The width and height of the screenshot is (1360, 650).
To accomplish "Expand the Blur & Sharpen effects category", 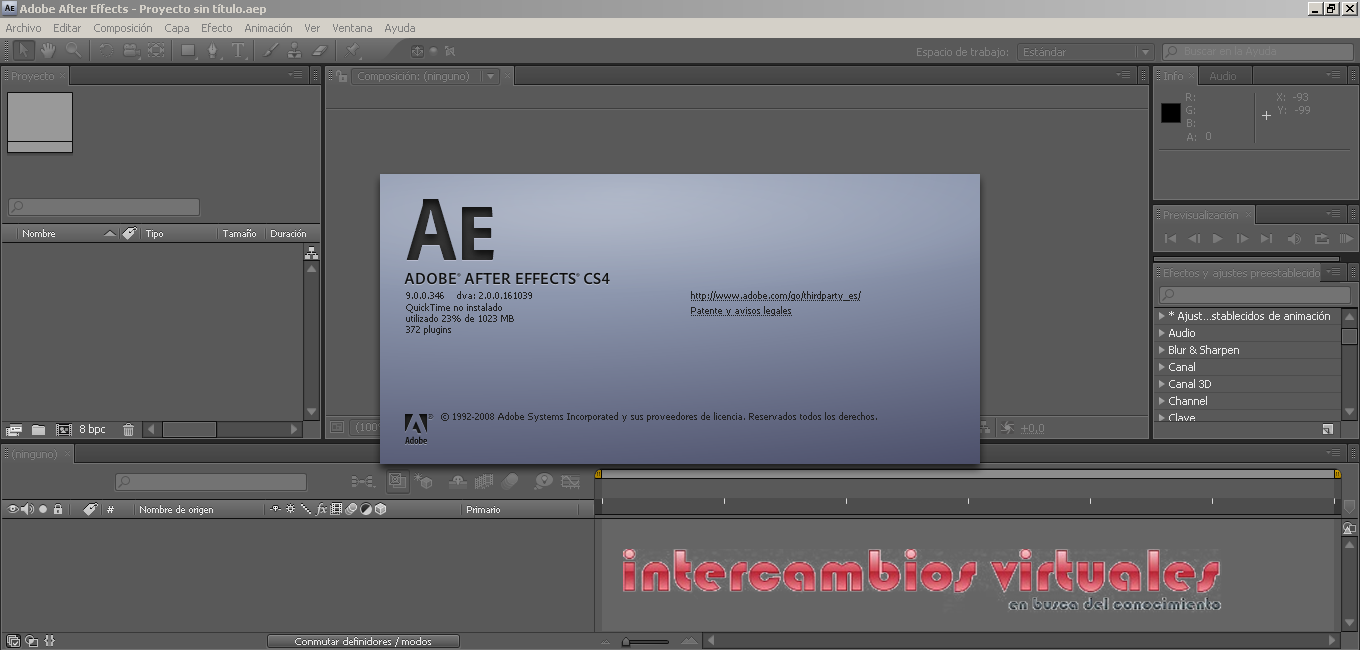I will 1162,350.
